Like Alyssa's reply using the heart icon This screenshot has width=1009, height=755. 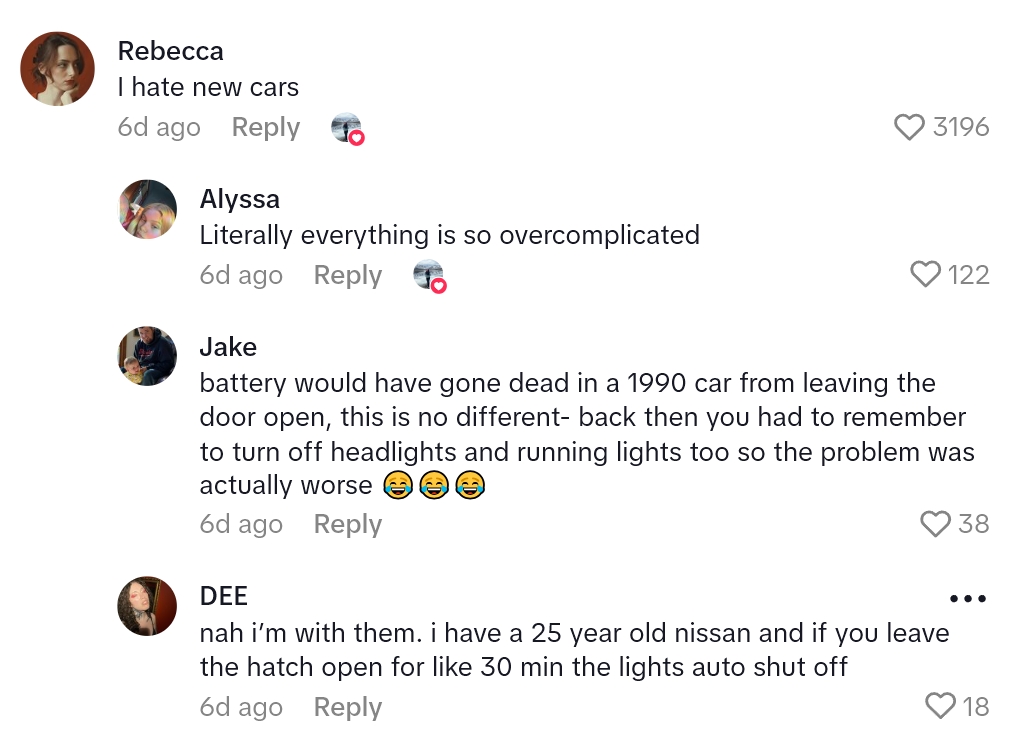[926, 275]
